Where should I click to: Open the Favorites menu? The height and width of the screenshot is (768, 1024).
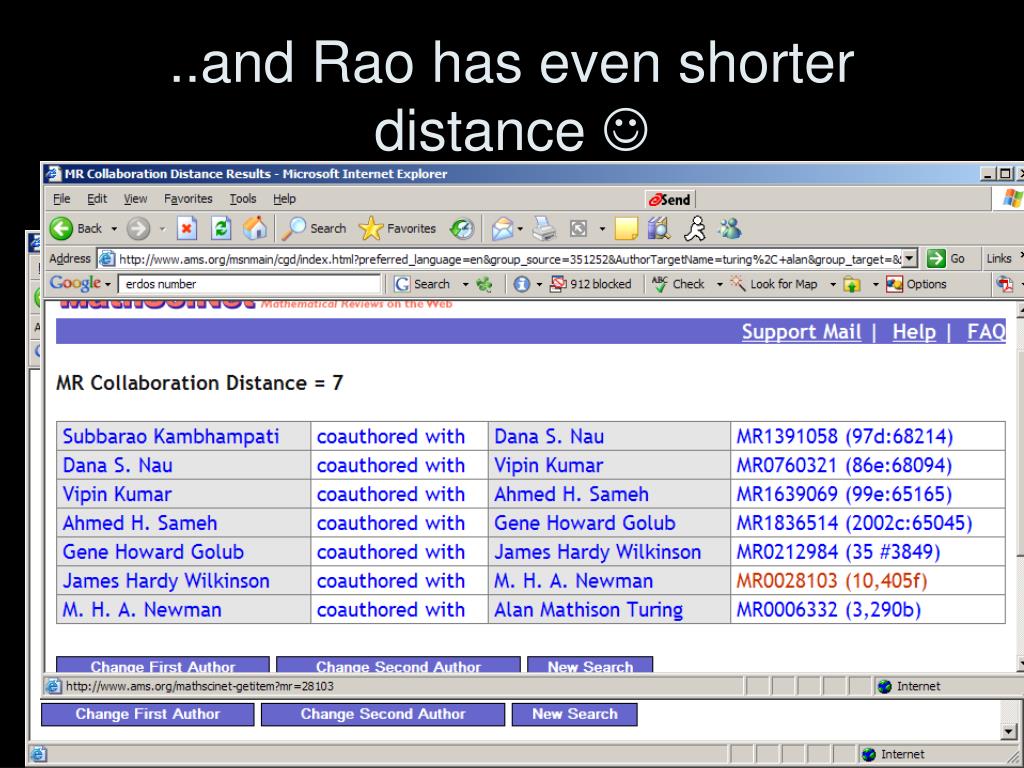pos(188,199)
